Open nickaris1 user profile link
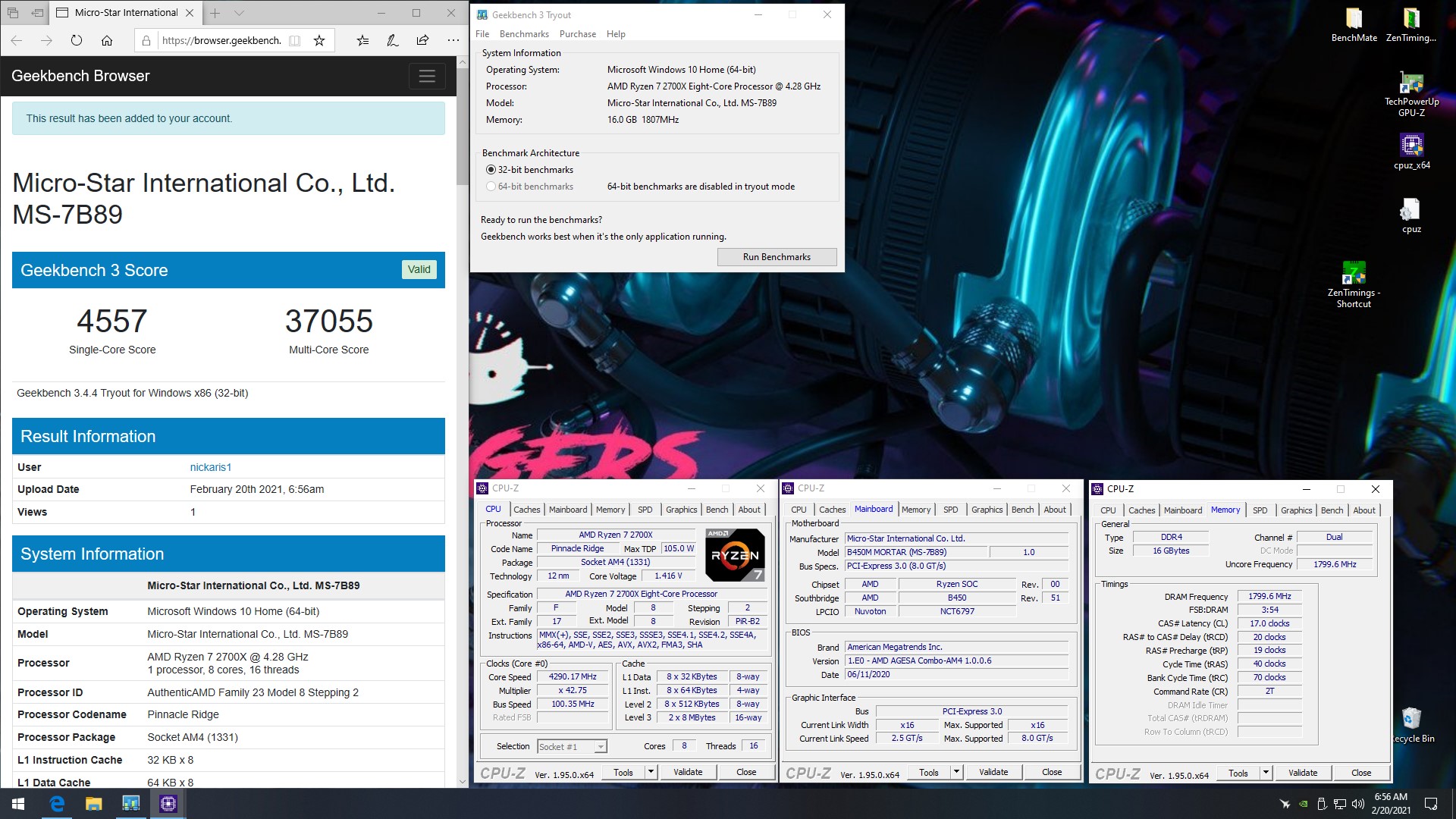The width and height of the screenshot is (1456, 819). 210,467
